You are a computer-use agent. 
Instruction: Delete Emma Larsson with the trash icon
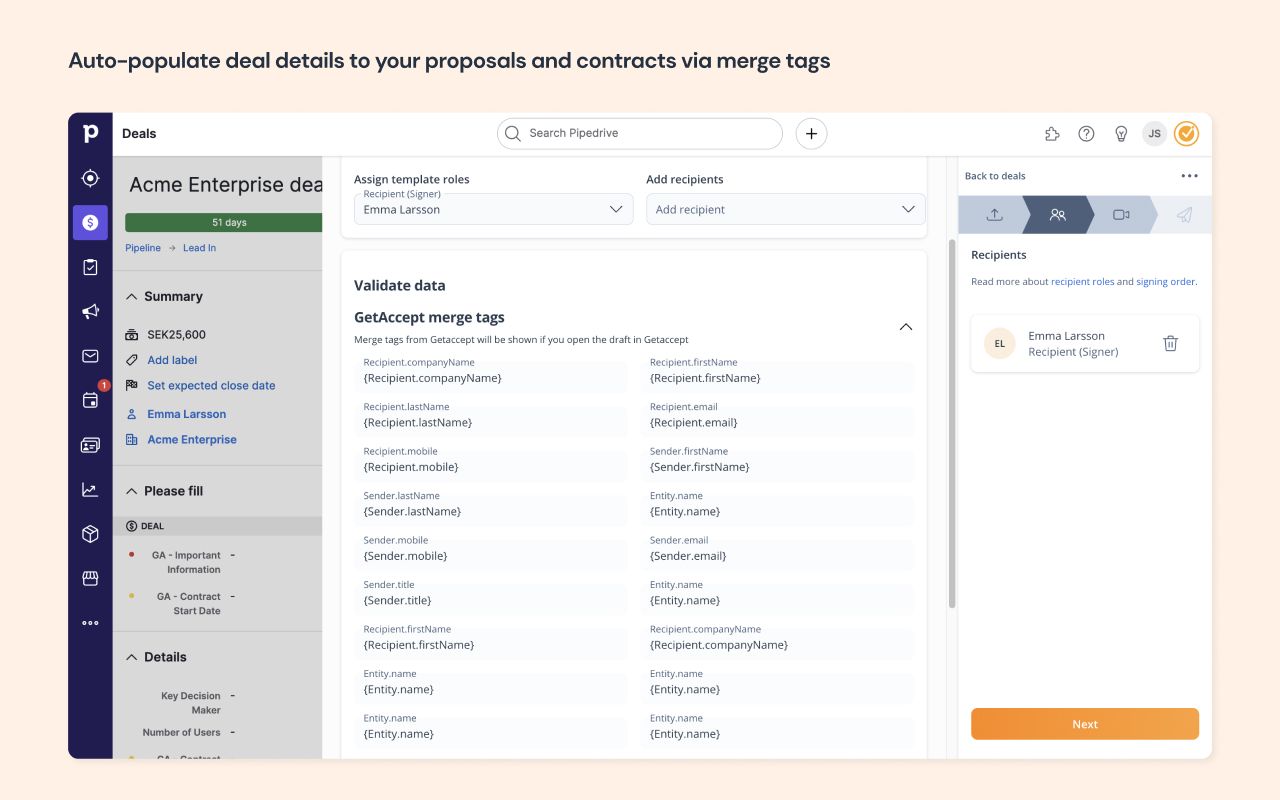(1170, 343)
